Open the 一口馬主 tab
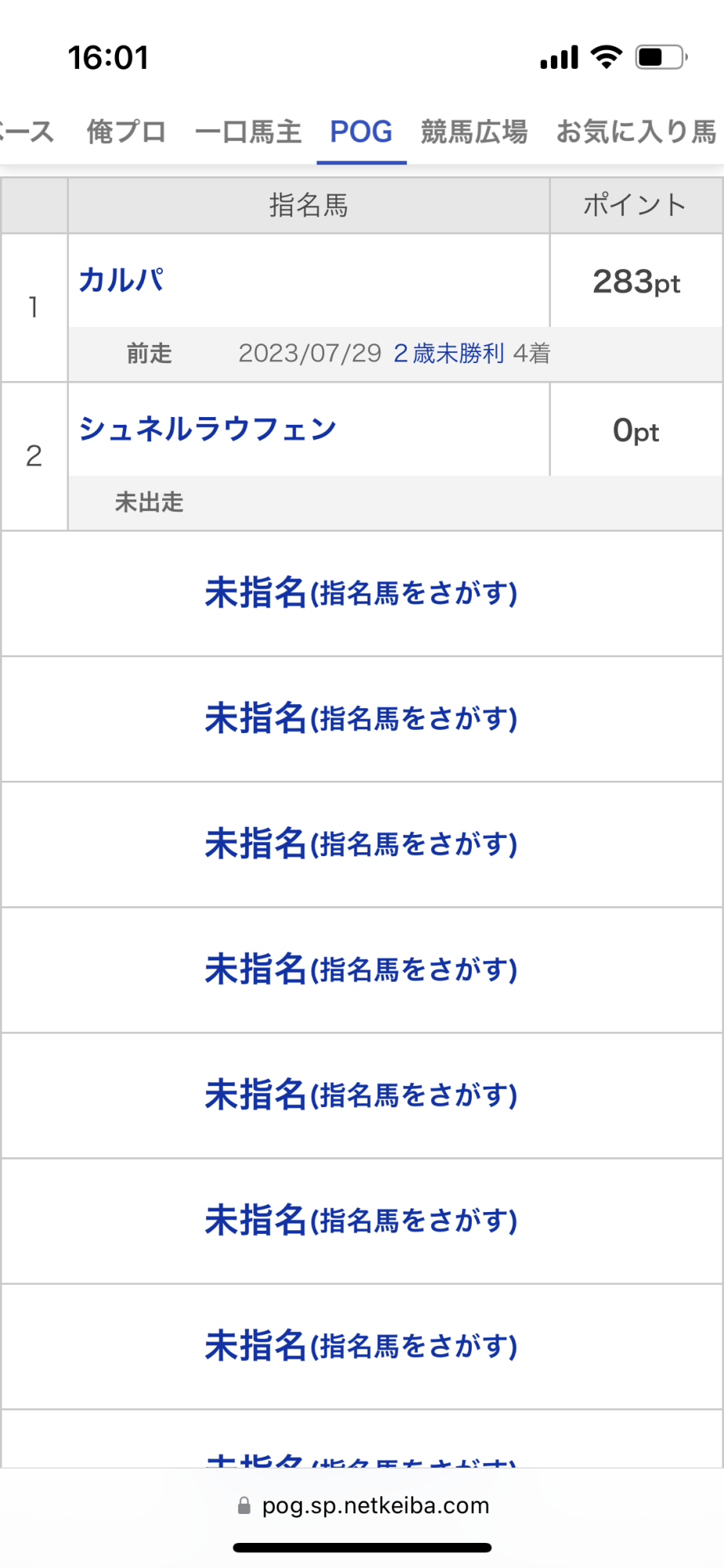Image resolution: width=724 pixels, height=1568 pixels. [248, 132]
